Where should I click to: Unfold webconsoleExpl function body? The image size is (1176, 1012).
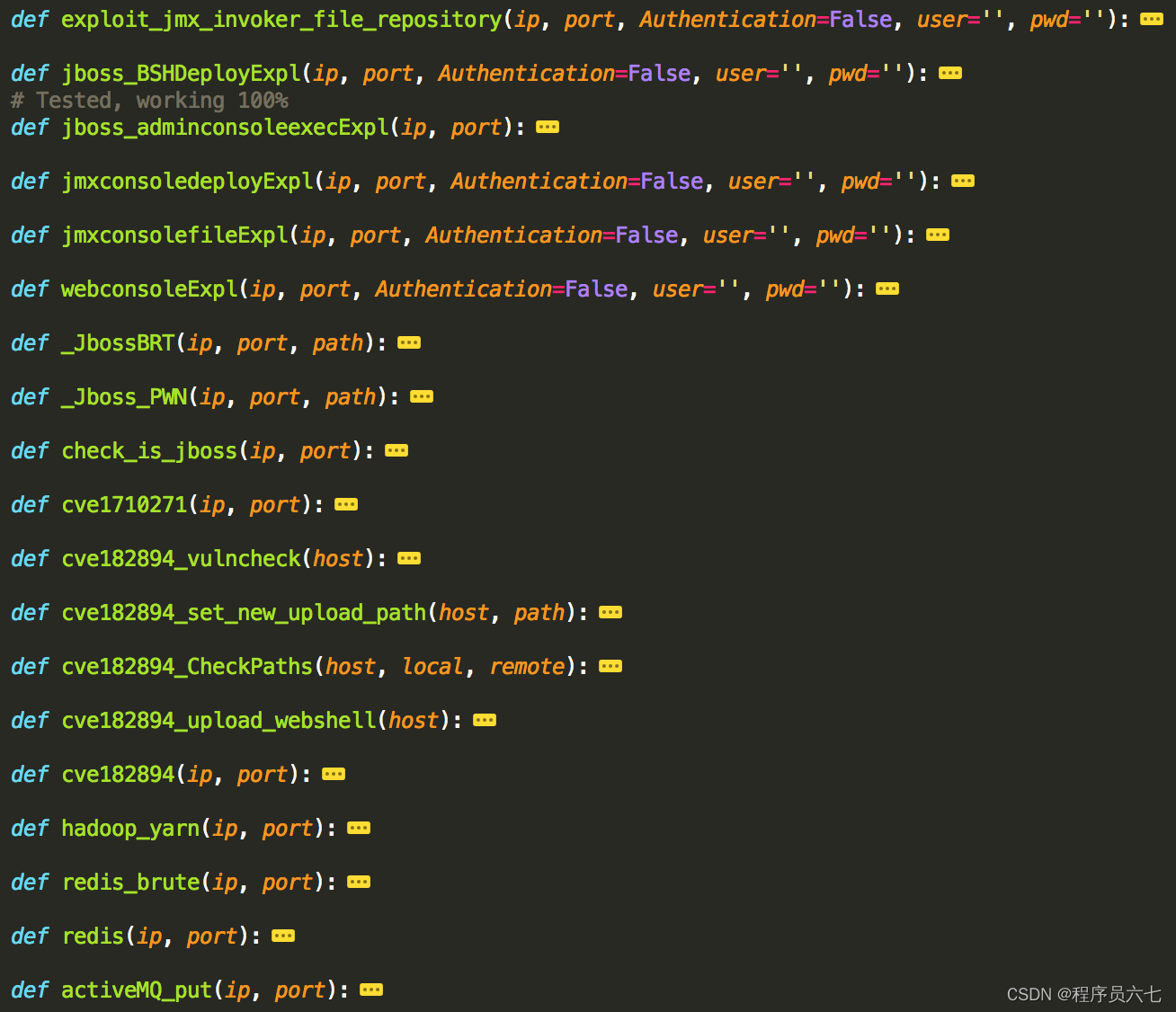887,289
